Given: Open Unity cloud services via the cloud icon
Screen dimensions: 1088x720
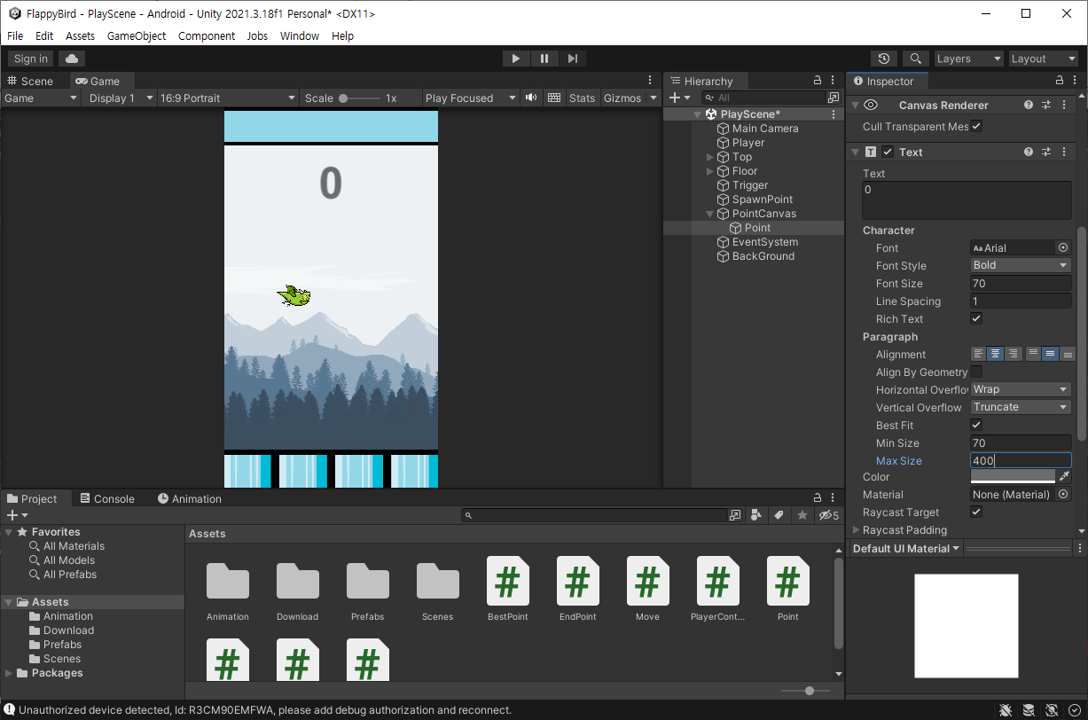Looking at the screenshot, I should [x=71, y=59].
